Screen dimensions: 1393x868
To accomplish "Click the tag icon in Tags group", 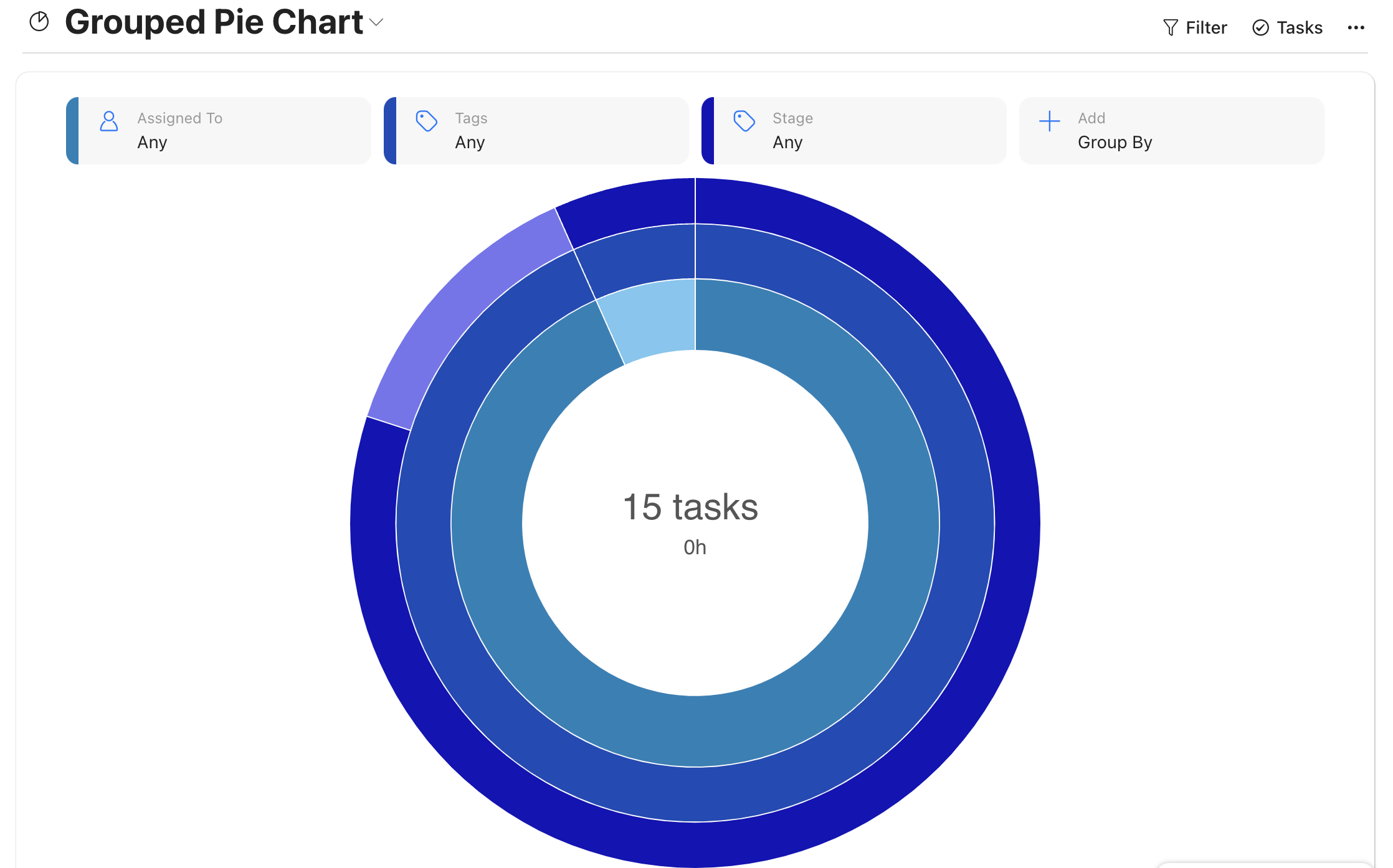I will point(427,121).
